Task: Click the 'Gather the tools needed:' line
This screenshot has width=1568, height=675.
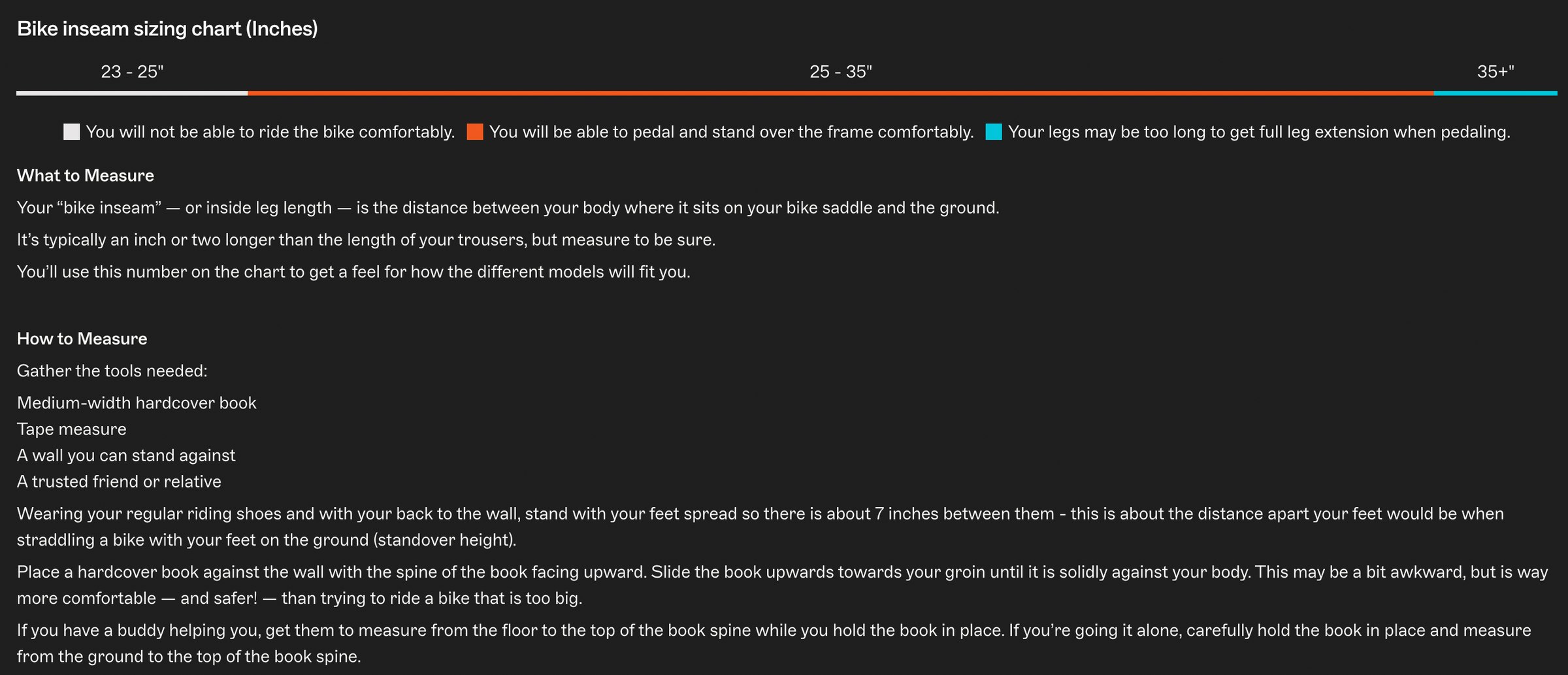Action: click(112, 371)
